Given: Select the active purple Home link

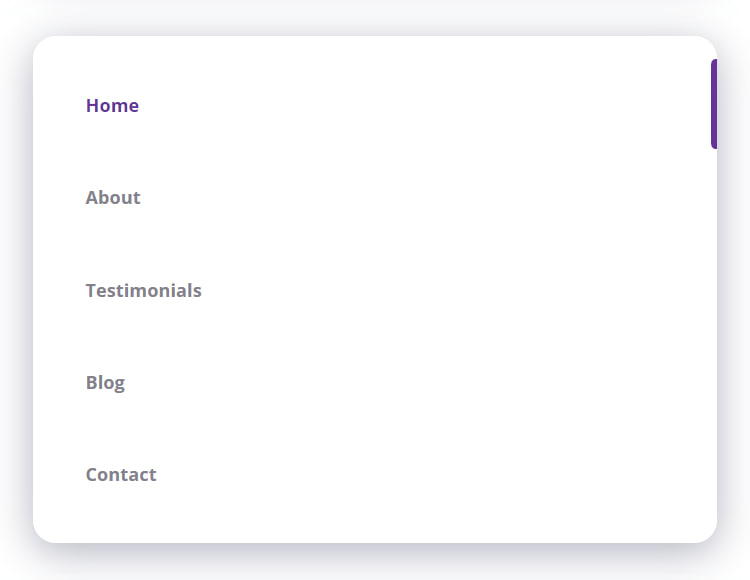Looking at the screenshot, I should coord(112,106).
